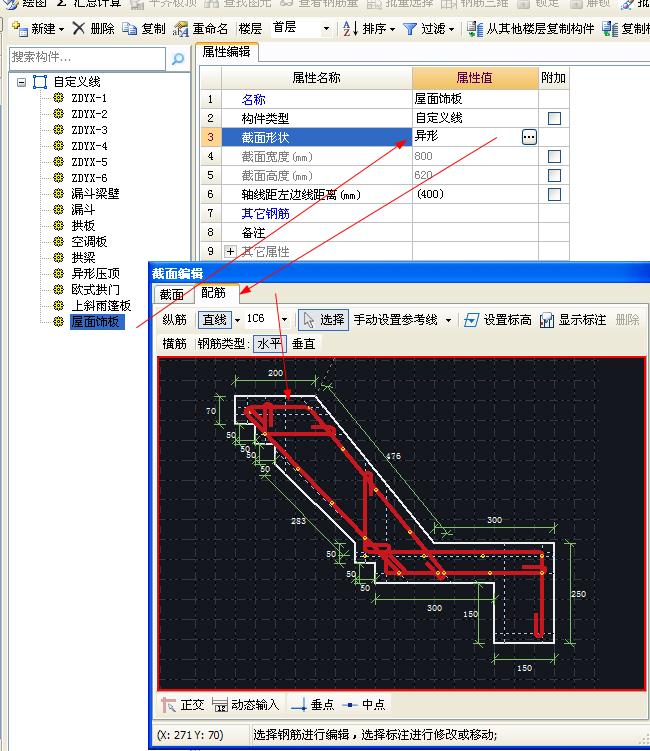Toggle the 垂点 perpendicular snap icon

(x=299, y=705)
